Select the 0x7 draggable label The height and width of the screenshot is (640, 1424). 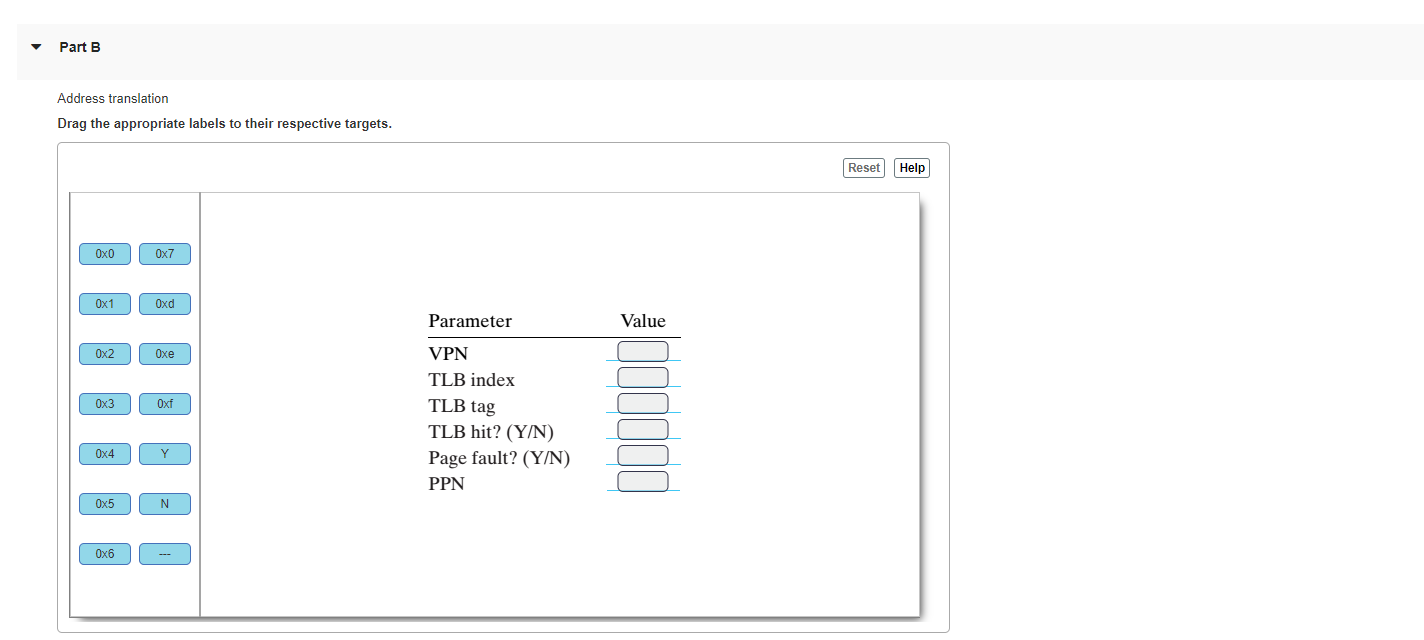[164, 253]
